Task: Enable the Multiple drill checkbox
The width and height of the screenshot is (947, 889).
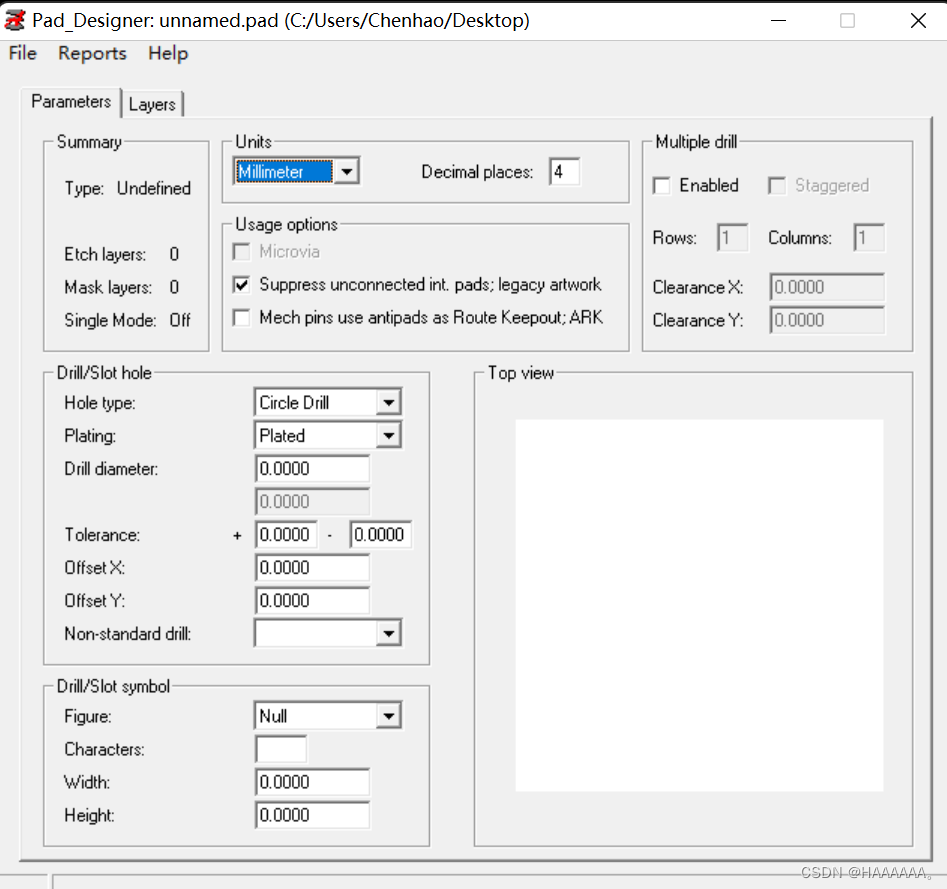Action: point(661,186)
